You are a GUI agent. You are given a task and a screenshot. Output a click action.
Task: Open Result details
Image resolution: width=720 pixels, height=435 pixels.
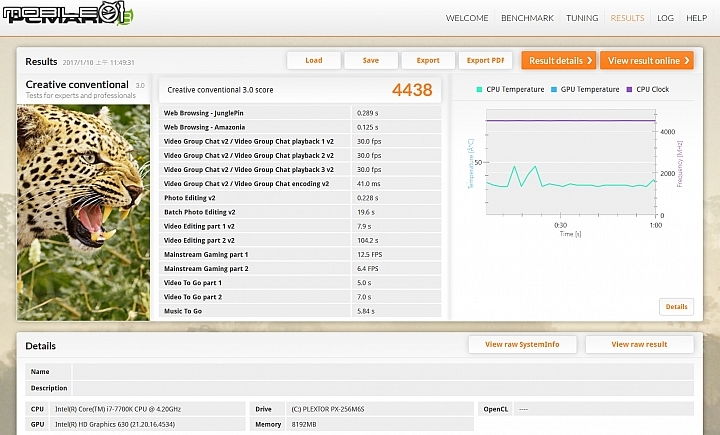(559, 61)
